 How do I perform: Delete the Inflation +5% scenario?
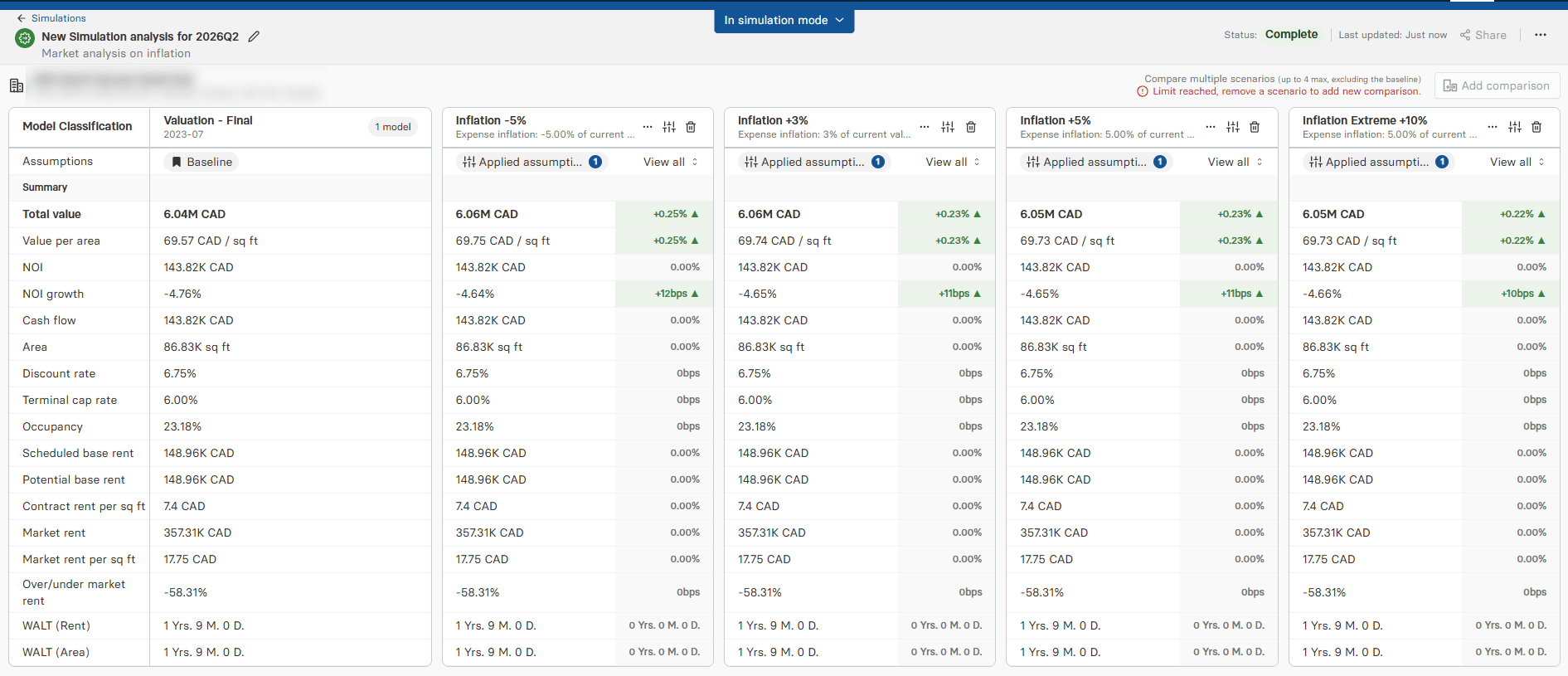[1255, 127]
